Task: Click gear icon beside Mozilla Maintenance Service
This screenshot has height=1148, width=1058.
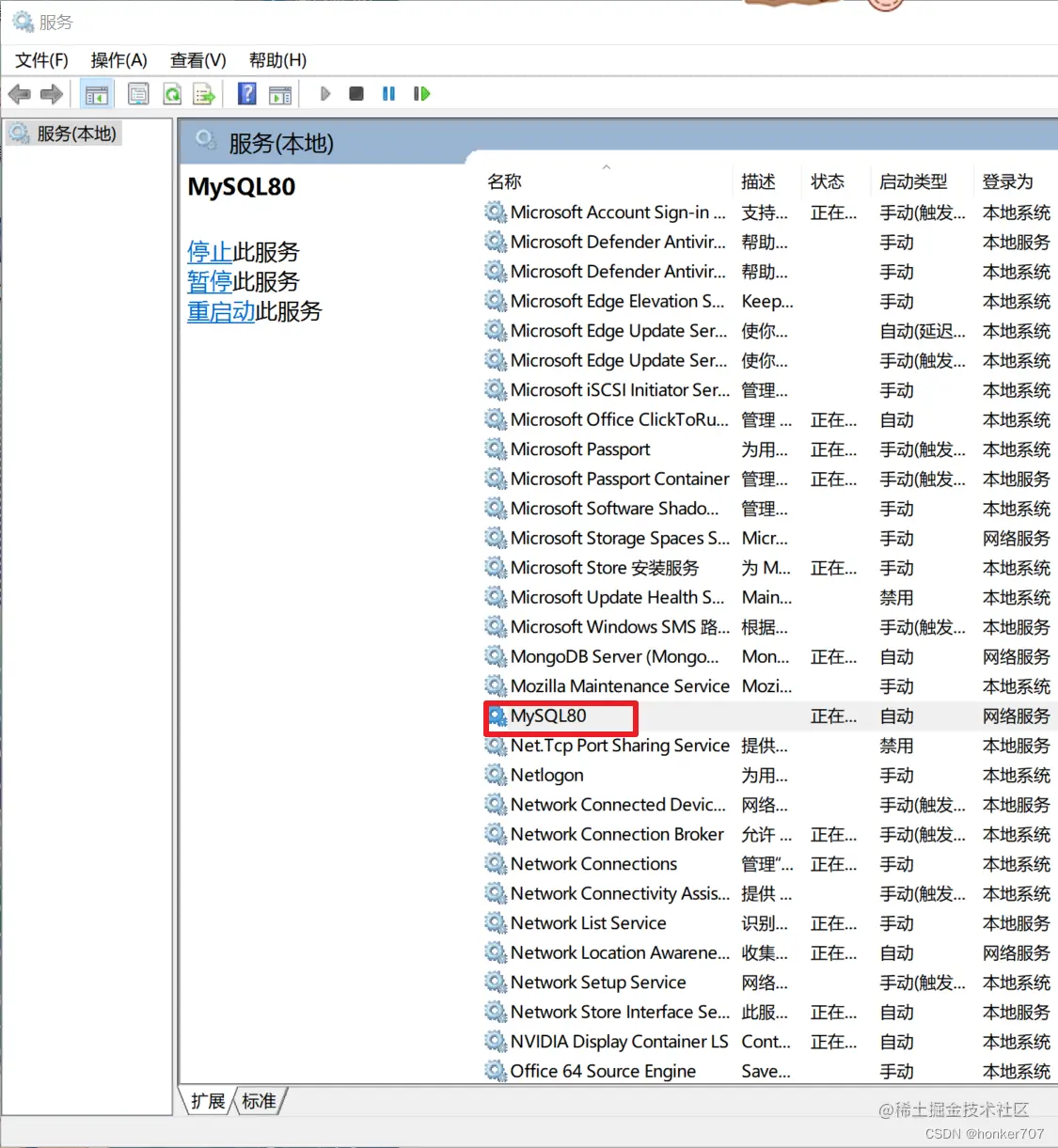Action: tap(497, 686)
